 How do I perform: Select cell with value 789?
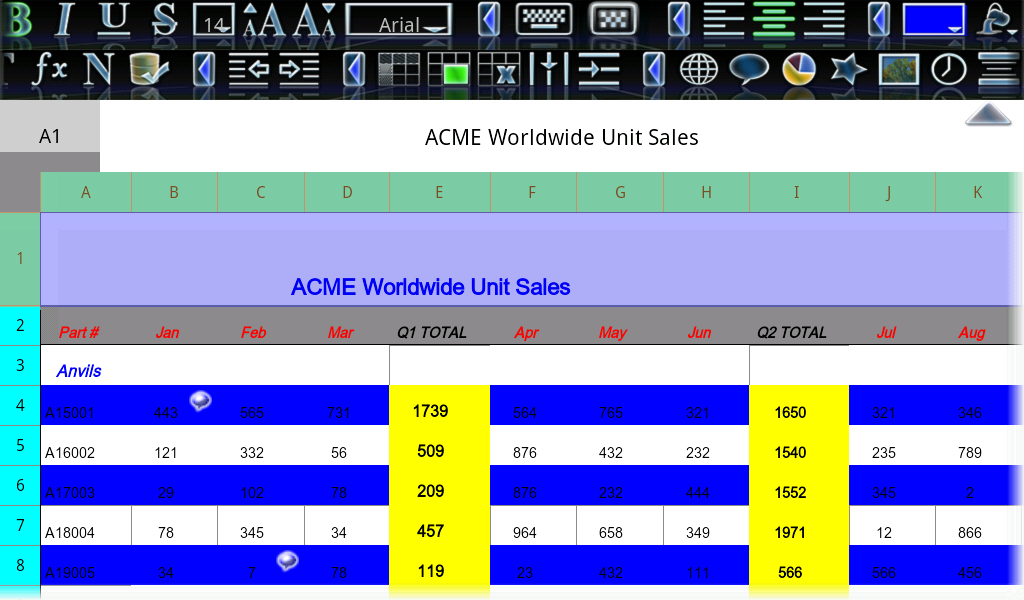[x=978, y=445]
